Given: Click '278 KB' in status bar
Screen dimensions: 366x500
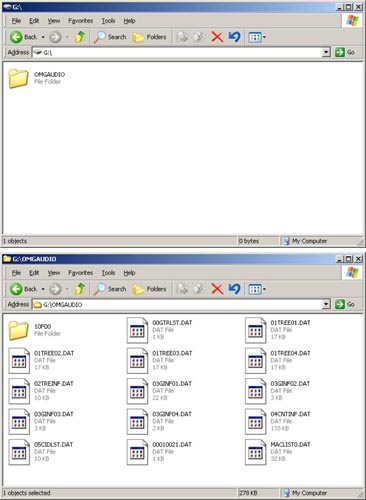Looking at the screenshot, I should pyautogui.click(x=248, y=493).
